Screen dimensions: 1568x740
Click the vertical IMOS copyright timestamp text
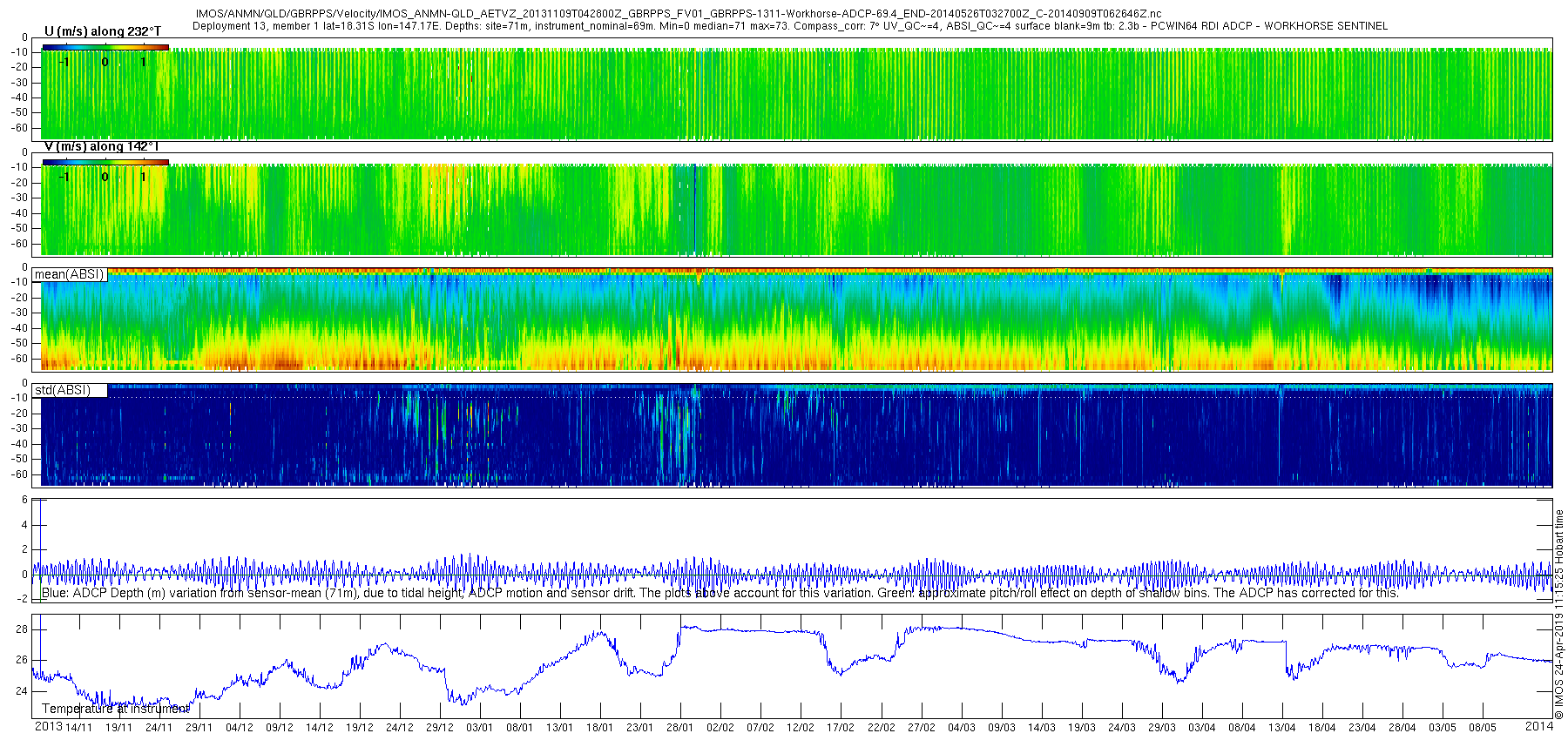[1559, 615]
